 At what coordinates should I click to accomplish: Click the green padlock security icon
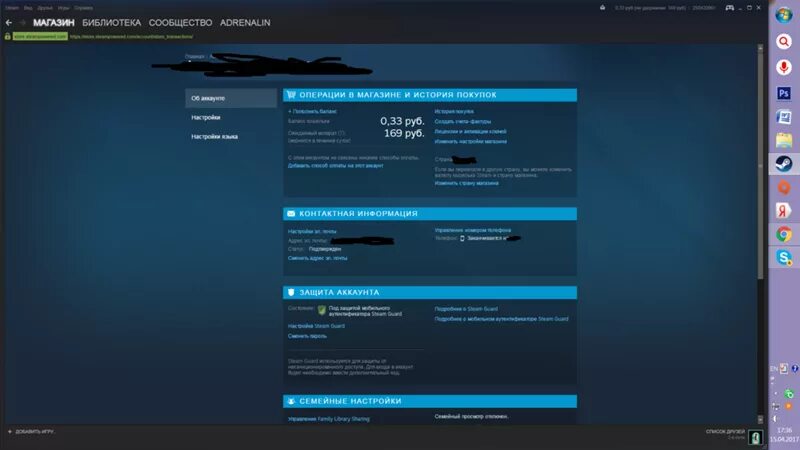click(8, 36)
